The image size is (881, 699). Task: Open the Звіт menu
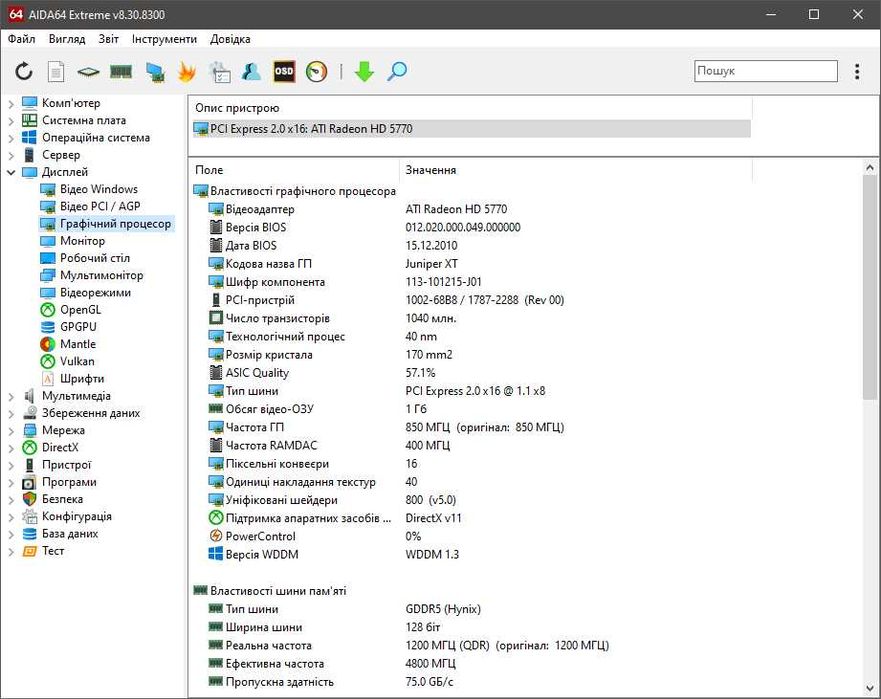pos(108,39)
